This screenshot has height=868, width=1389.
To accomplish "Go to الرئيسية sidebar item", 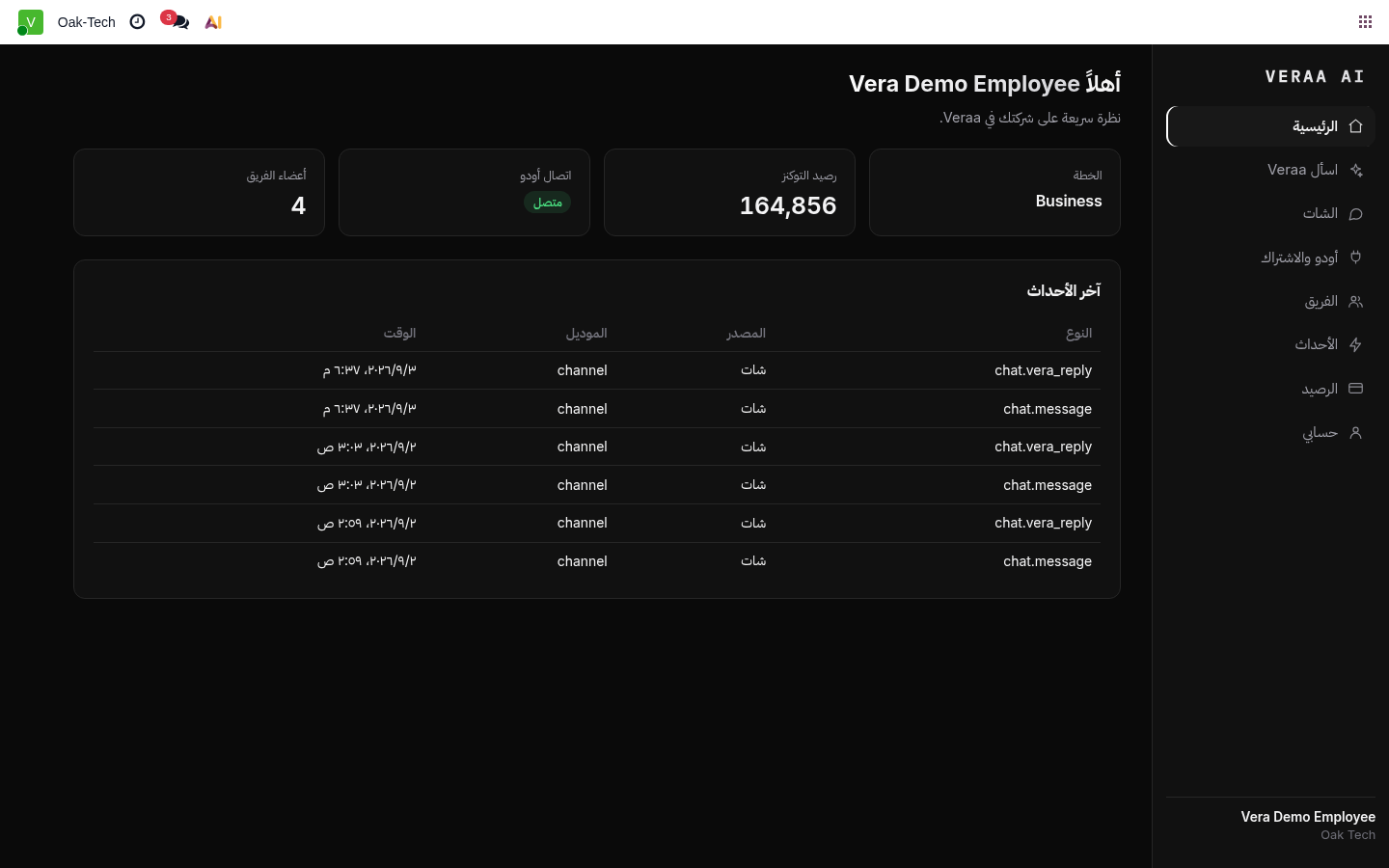I will tap(1270, 126).
